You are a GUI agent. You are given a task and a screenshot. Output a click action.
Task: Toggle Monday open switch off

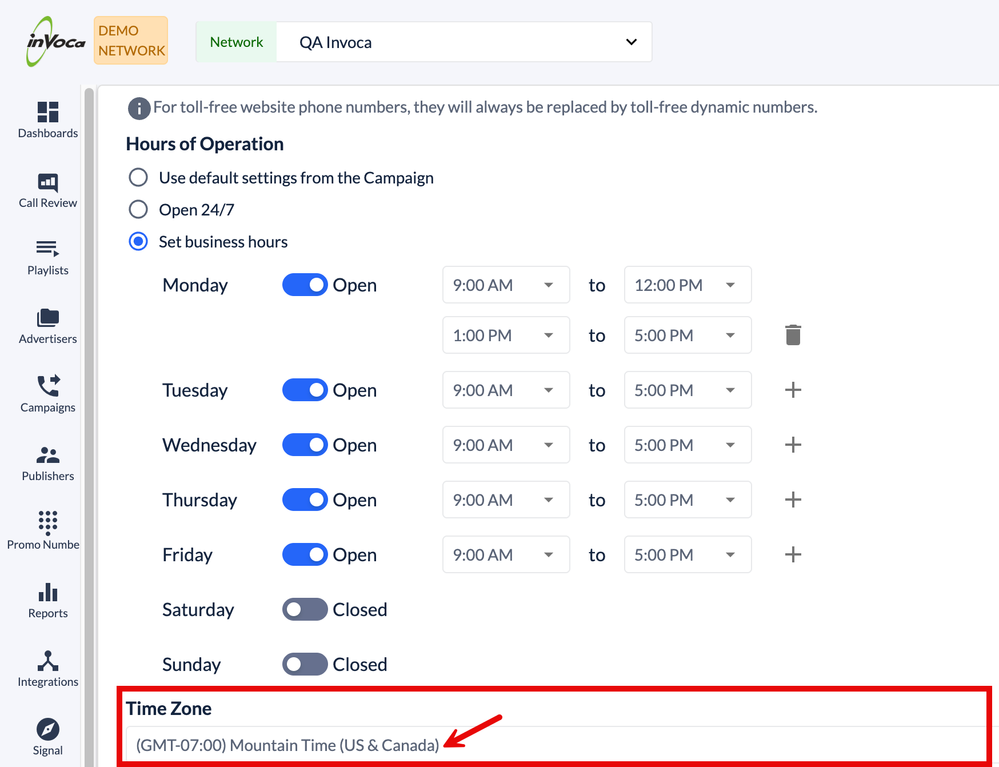coord(305,285)
